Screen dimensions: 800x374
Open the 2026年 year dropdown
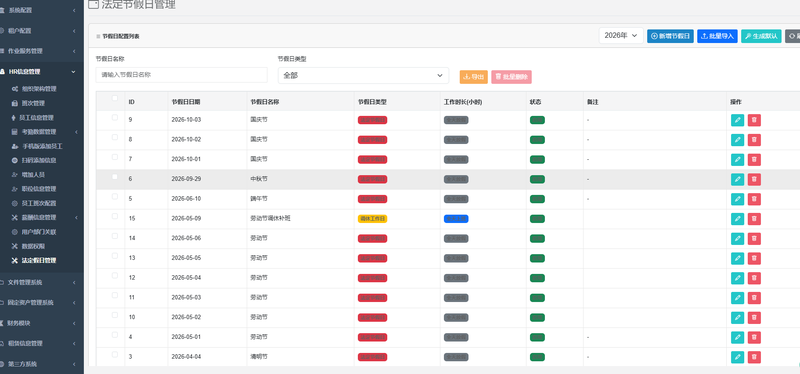(621, 36)
